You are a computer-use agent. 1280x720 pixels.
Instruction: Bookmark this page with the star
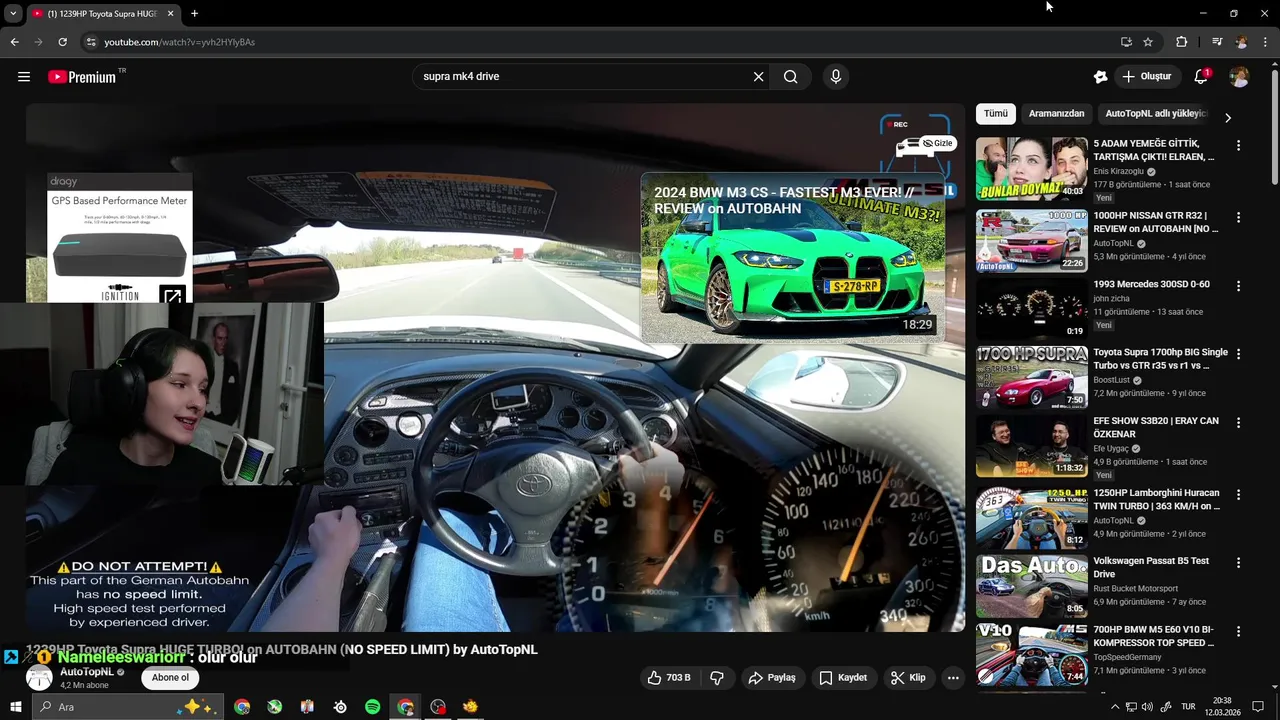coord(1148,42)
